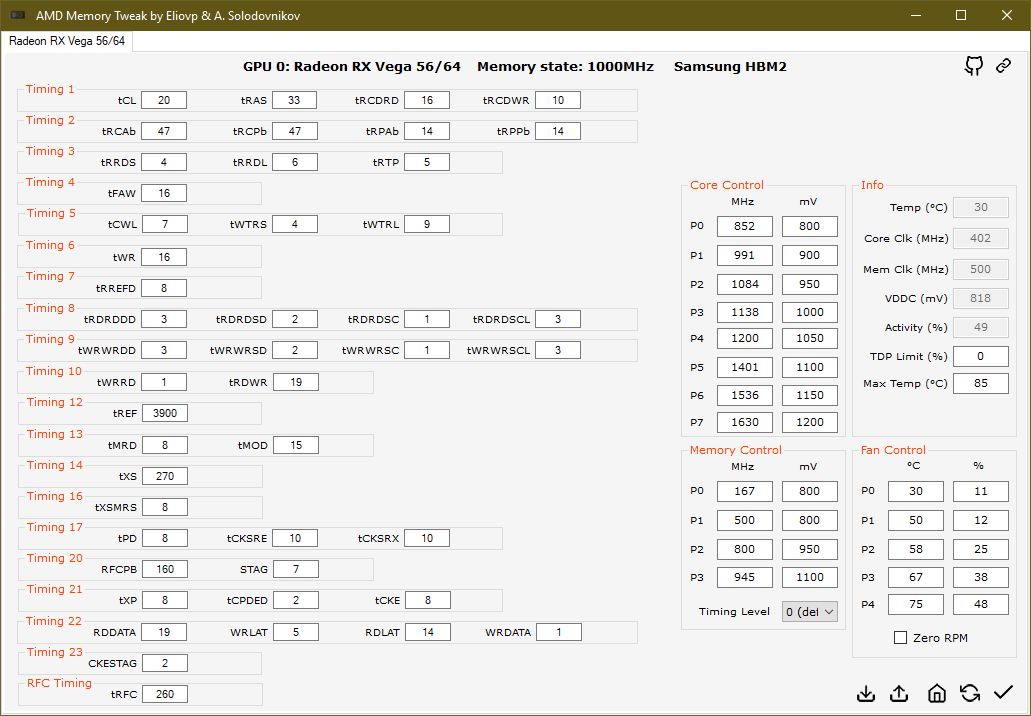
Task: Click the refresh arrows icon
Action: [x=970, y=693]
